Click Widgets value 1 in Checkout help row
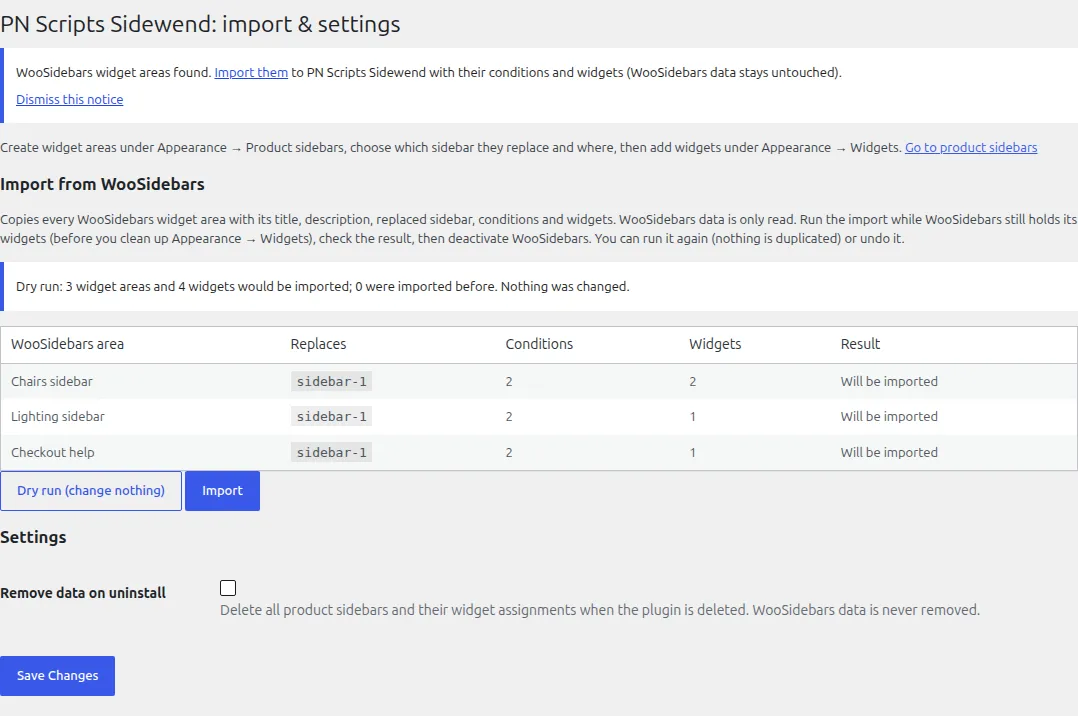This screenshot has height=716, width=1078. [693, 452]
